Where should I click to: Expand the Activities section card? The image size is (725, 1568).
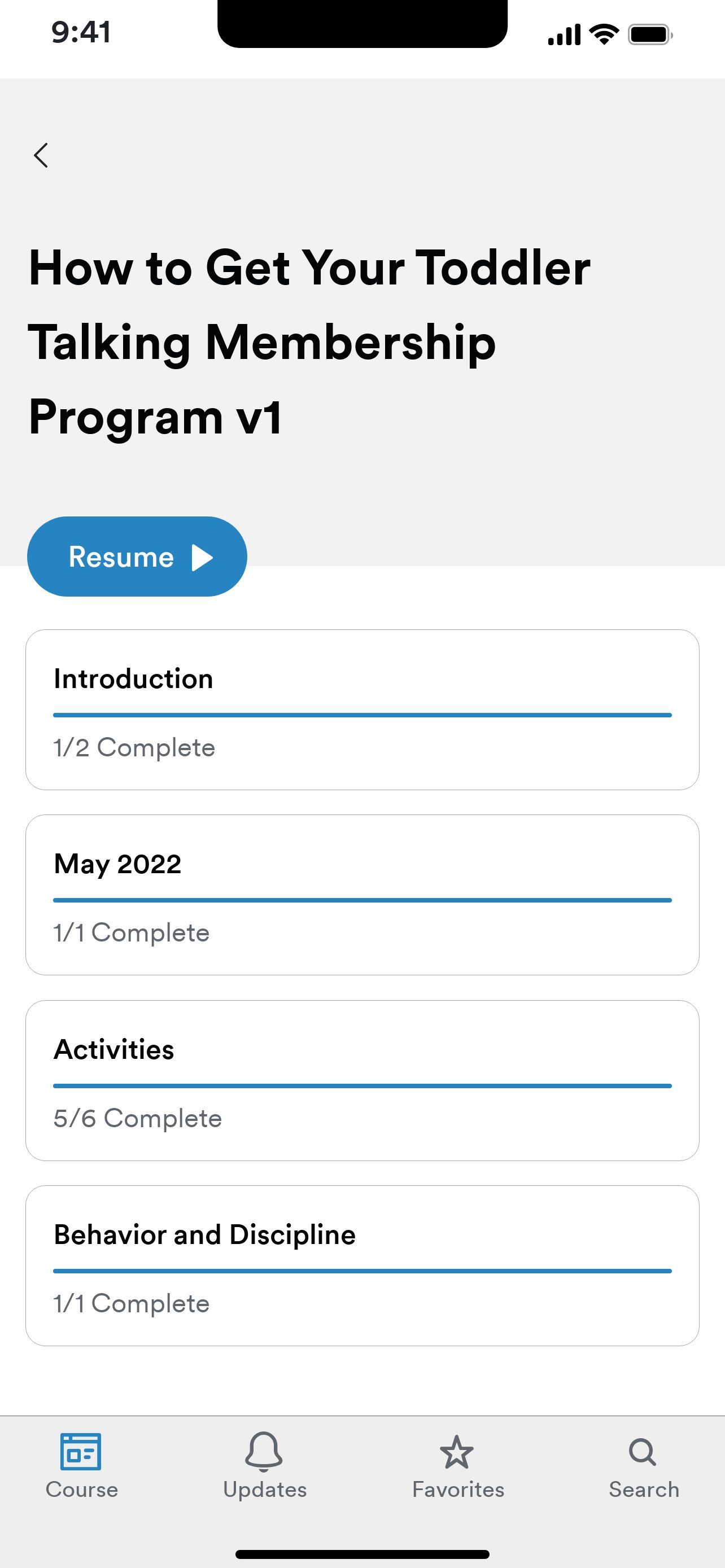(x=362, y=1080)
